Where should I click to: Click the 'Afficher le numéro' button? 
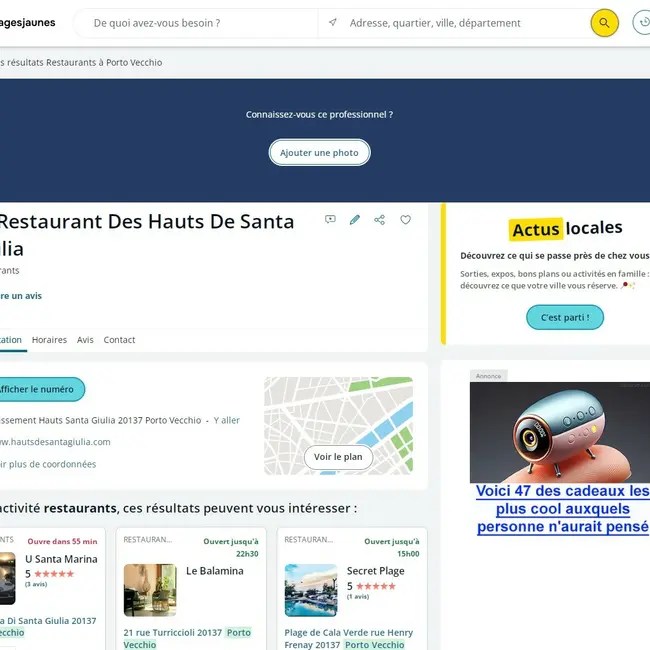(x=41, y=389)
